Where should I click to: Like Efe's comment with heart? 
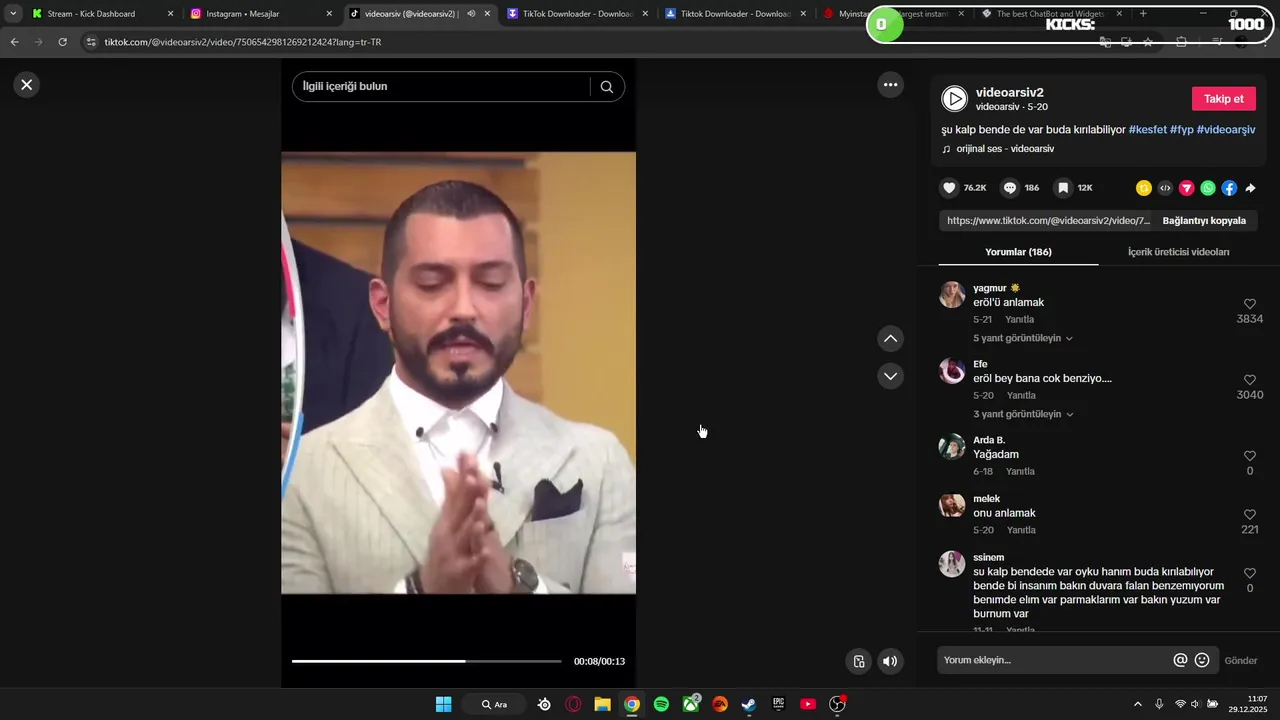point(1250,380)
